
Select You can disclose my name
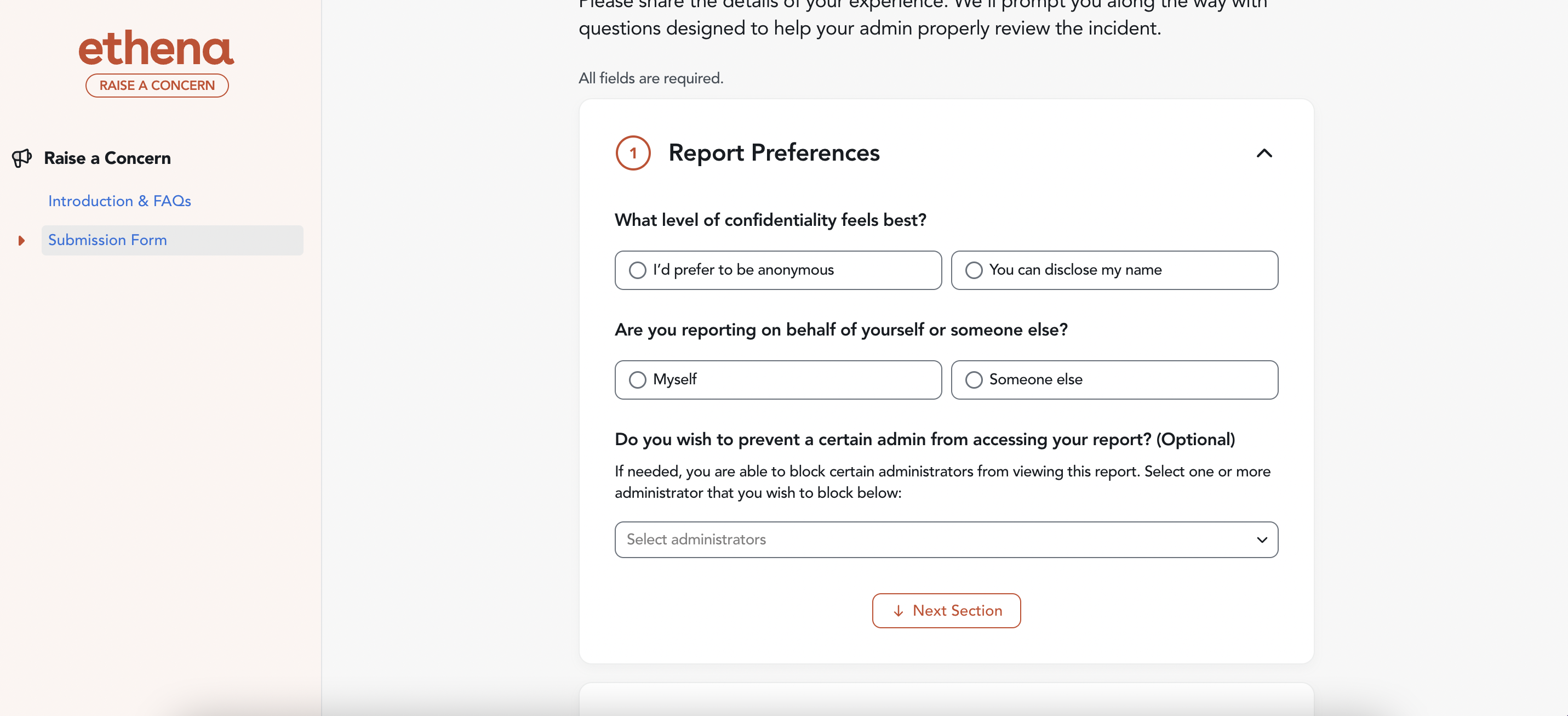pyautogui.click(x=1114, y=270)
